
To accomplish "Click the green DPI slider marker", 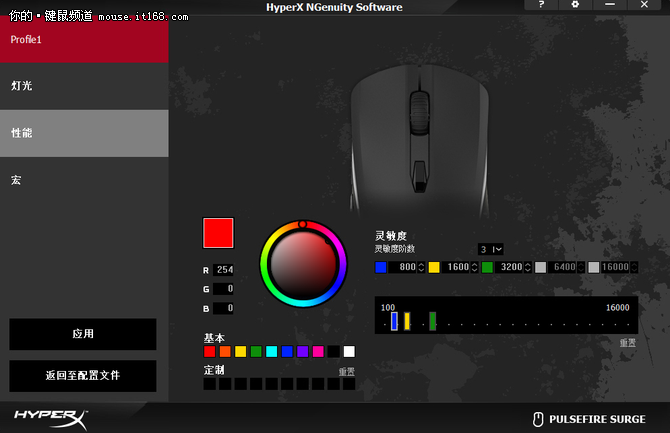I will point(433,321).
